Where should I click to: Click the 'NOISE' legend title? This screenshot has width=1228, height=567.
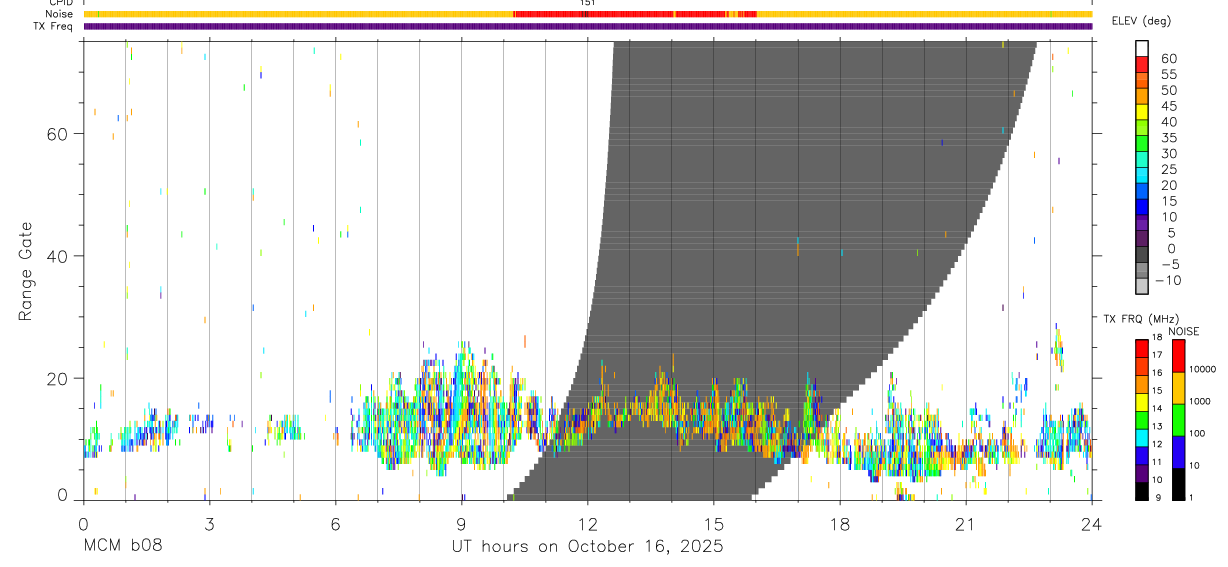pyautogui.click(x=1183, y=331)
